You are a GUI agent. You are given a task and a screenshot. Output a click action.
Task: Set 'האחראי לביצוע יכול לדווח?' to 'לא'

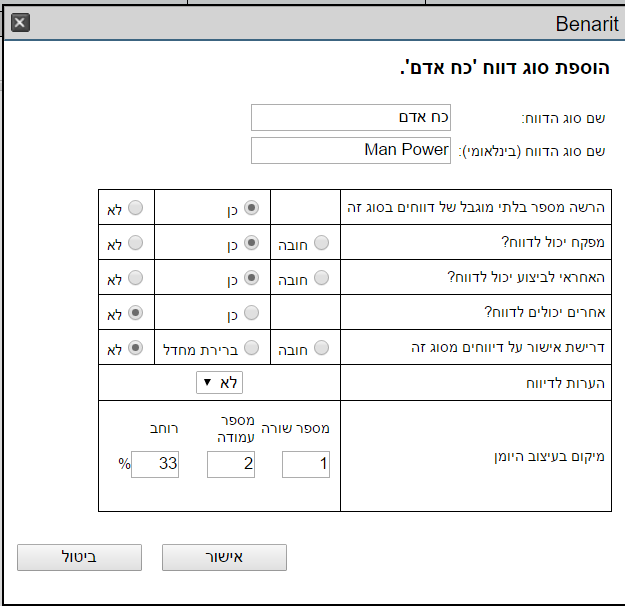pyautogui.click(x=136, y=278)
